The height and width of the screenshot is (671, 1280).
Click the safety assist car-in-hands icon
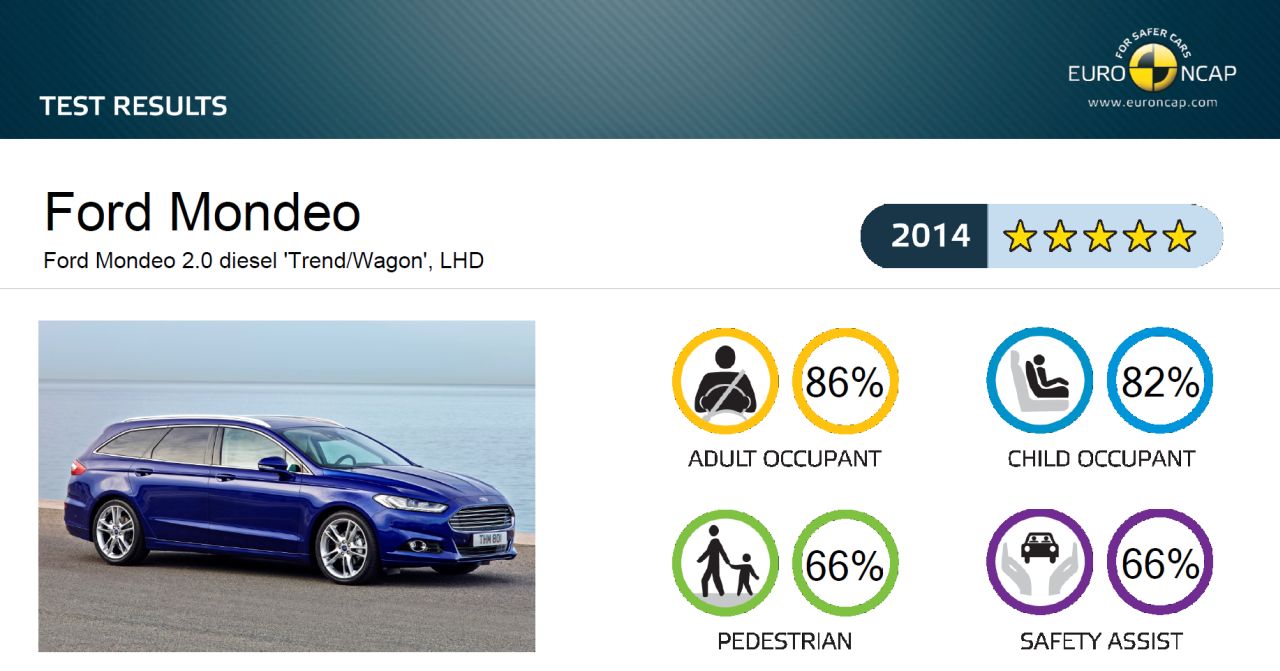[x=1040, y=563]
